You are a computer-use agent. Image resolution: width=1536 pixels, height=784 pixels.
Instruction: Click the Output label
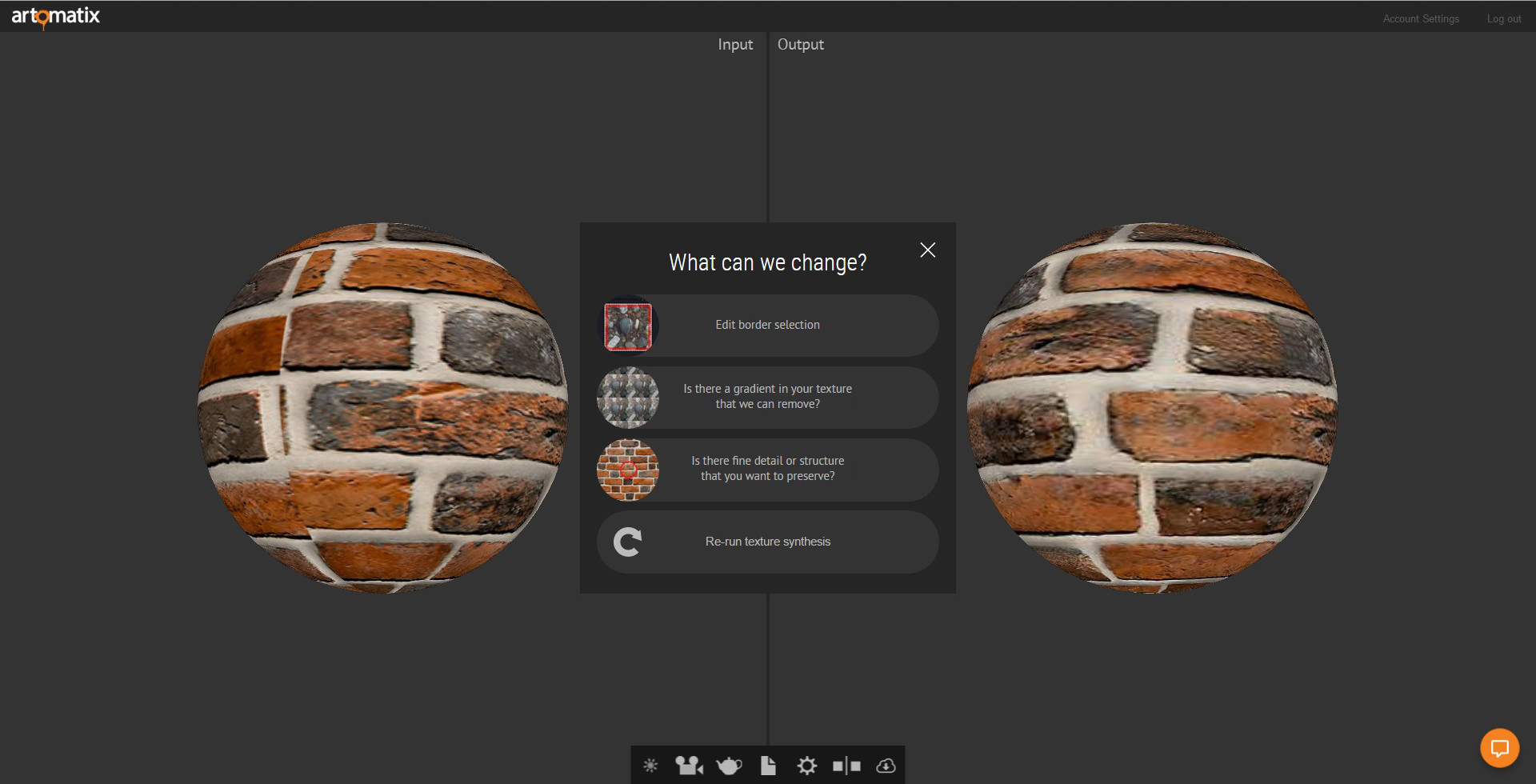801,45
